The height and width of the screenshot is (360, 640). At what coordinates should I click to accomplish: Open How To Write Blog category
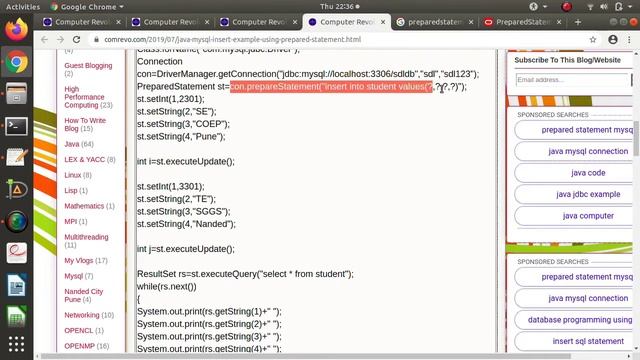click(x=85, y=124)
